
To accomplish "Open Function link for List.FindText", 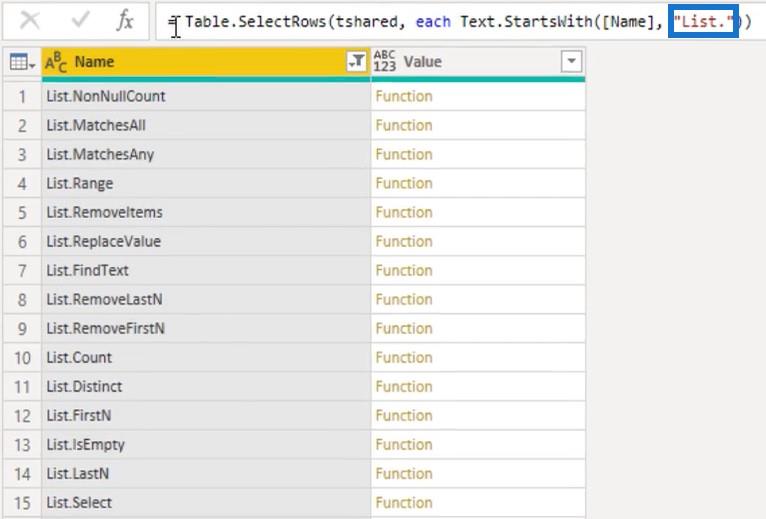I will pyautogui.click(x=404, y=271).
